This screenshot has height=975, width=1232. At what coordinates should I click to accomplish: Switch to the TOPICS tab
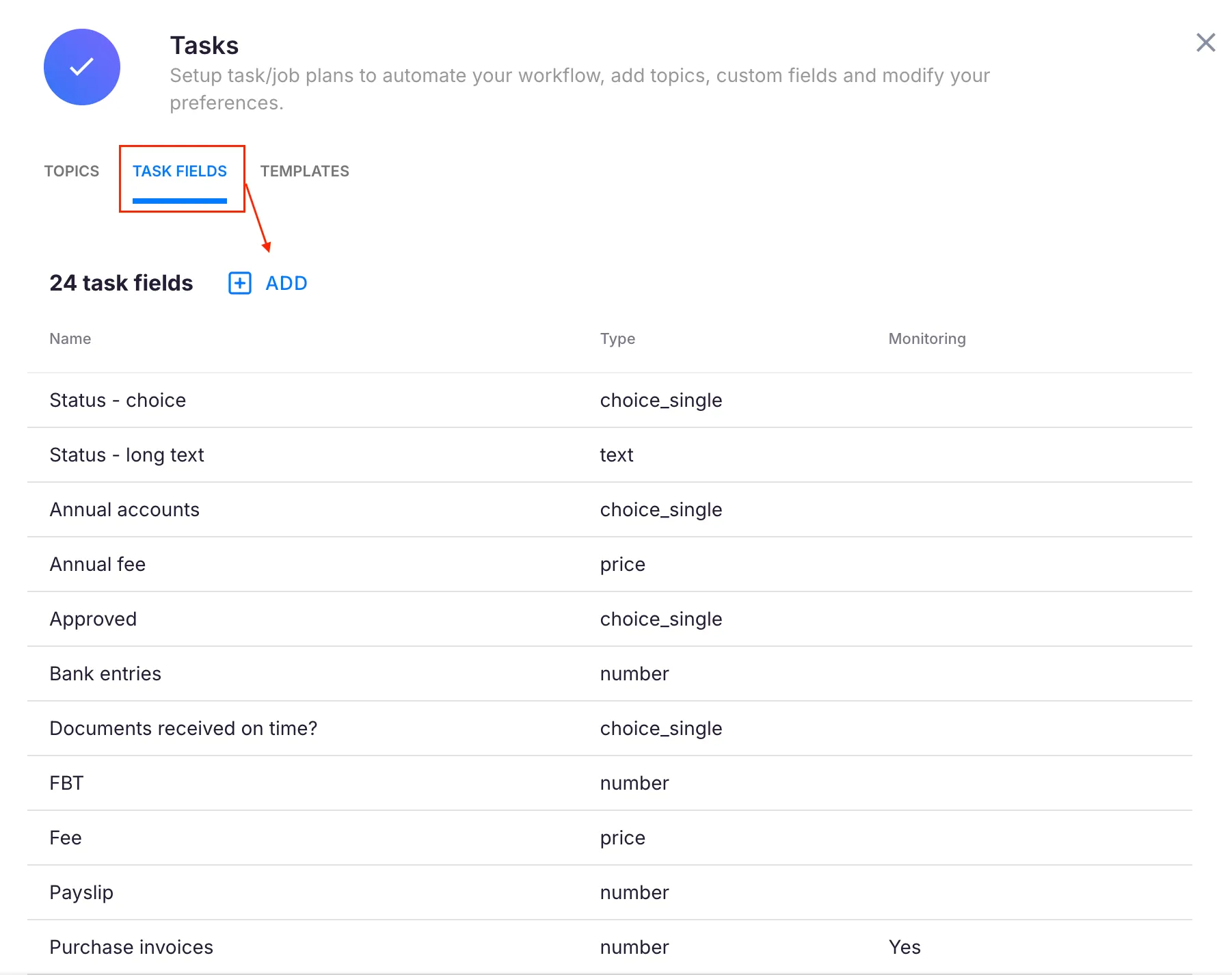(72, 171)
